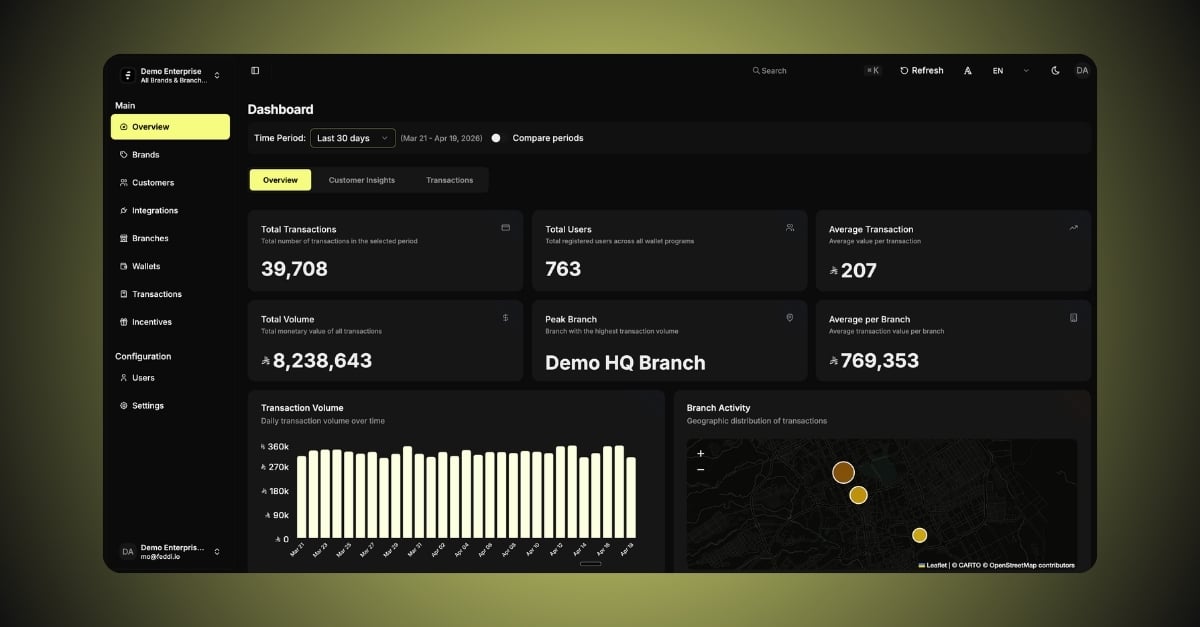Click the Settings gear icon in sidebar
Screen dimensions: 1200x627
[123, 406]
